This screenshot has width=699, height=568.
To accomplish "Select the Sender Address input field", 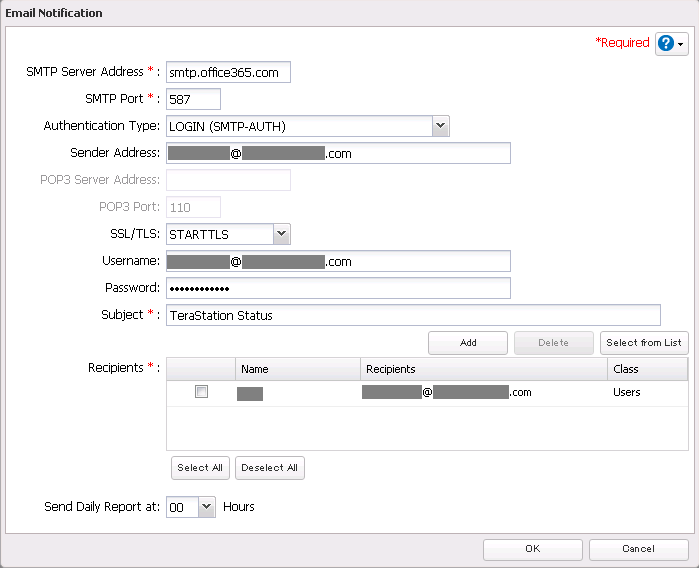I will click(338, 153).
